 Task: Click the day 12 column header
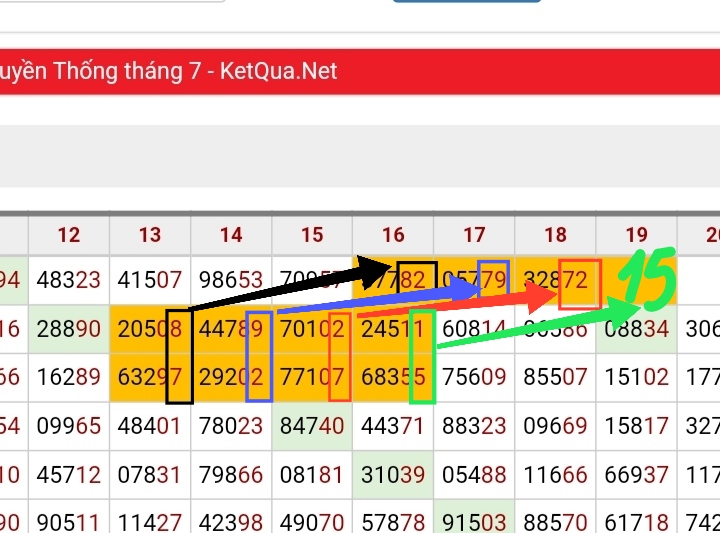pyautogui.click(x=69, y=235)
